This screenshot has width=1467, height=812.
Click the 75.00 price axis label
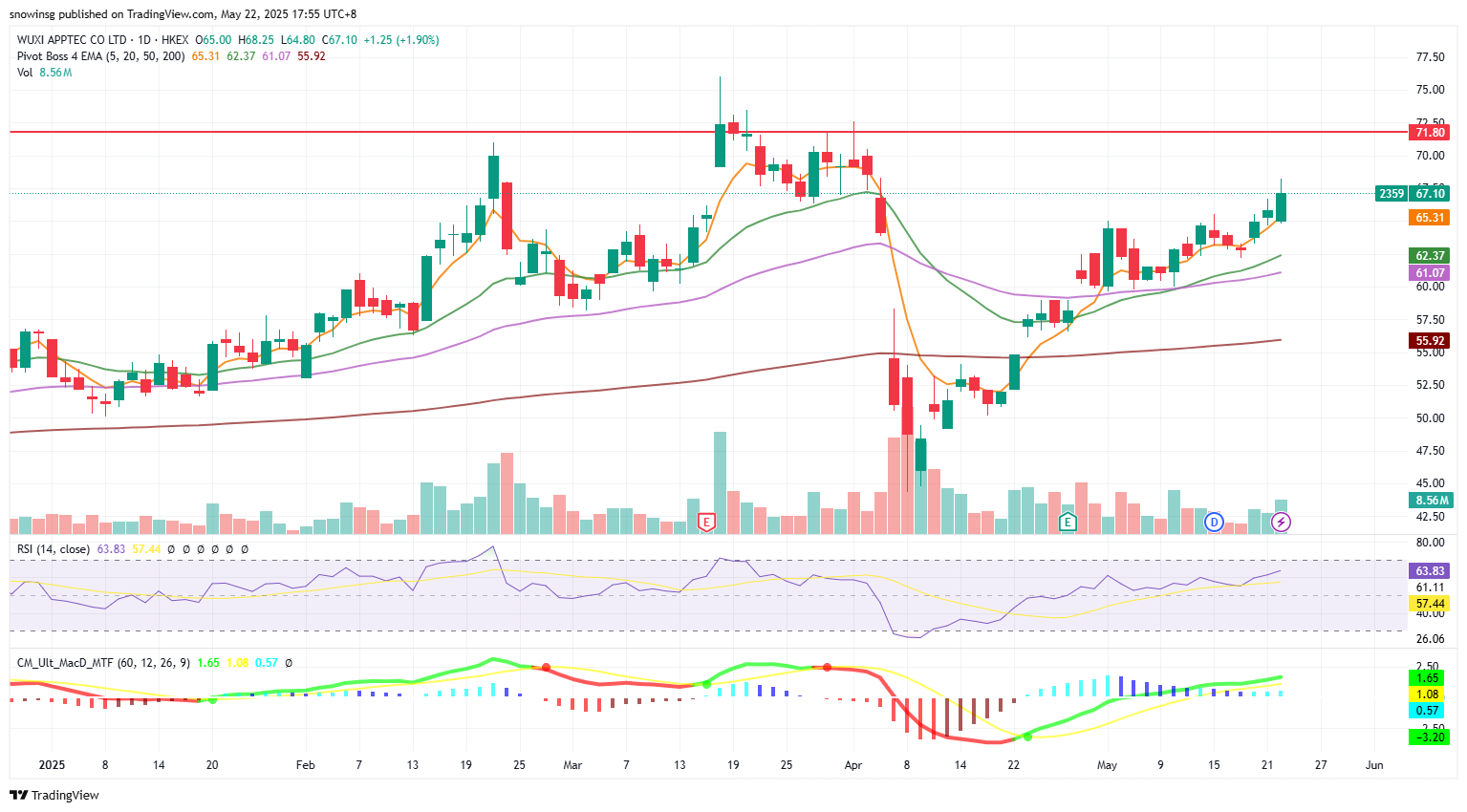[1430, 90]
